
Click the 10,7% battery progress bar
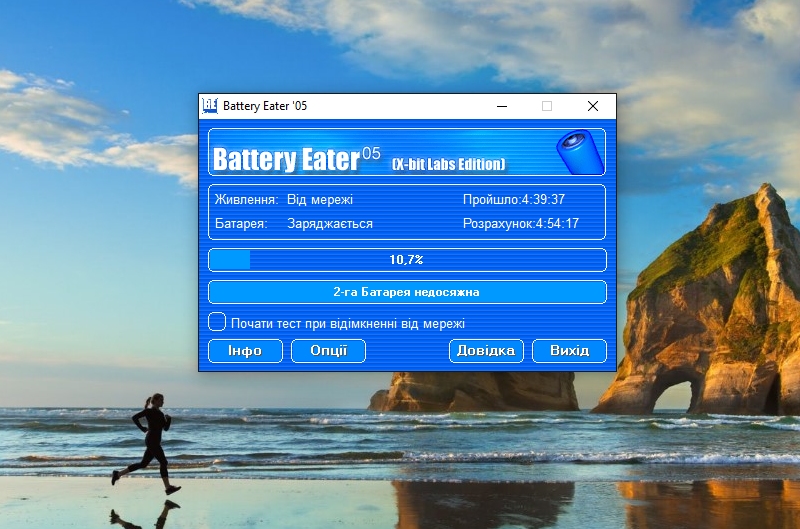406,260
